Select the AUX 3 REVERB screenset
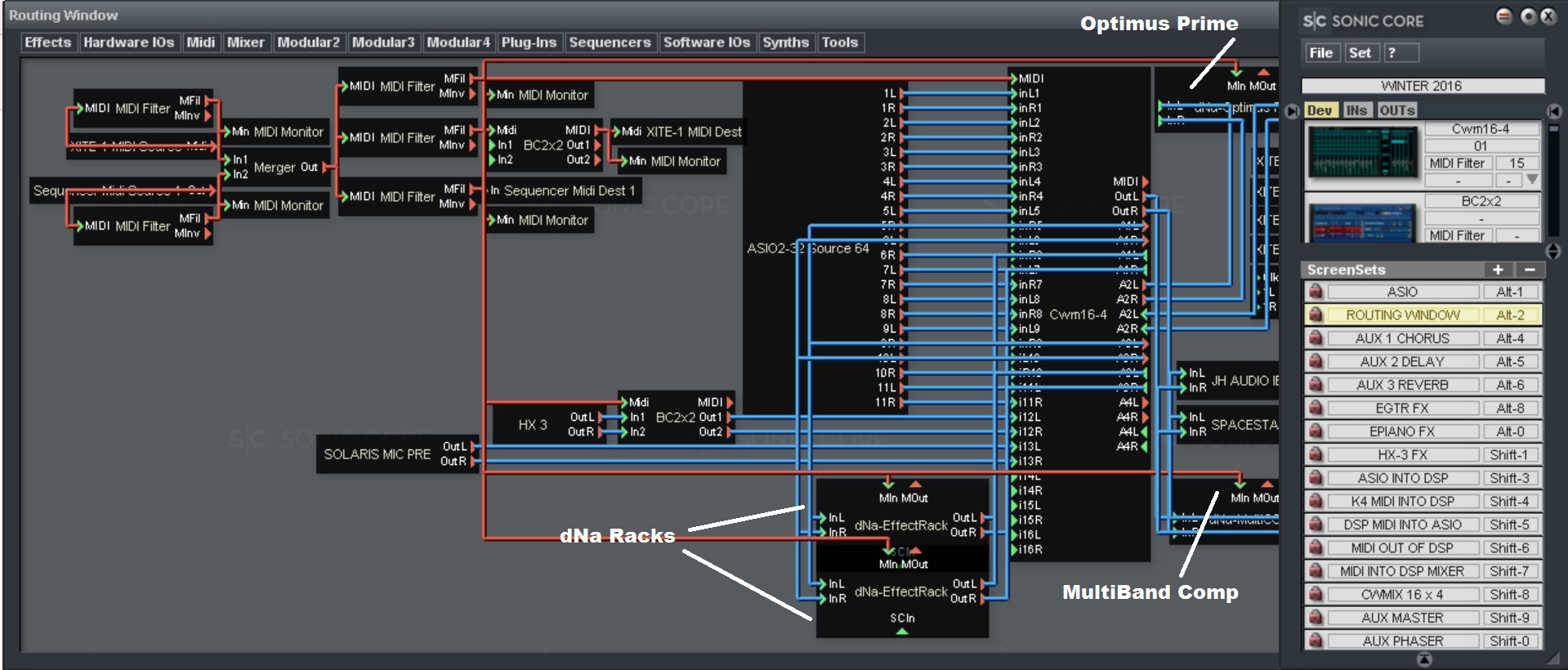This screenshot has width=1568, height=670. (1402, 385)
